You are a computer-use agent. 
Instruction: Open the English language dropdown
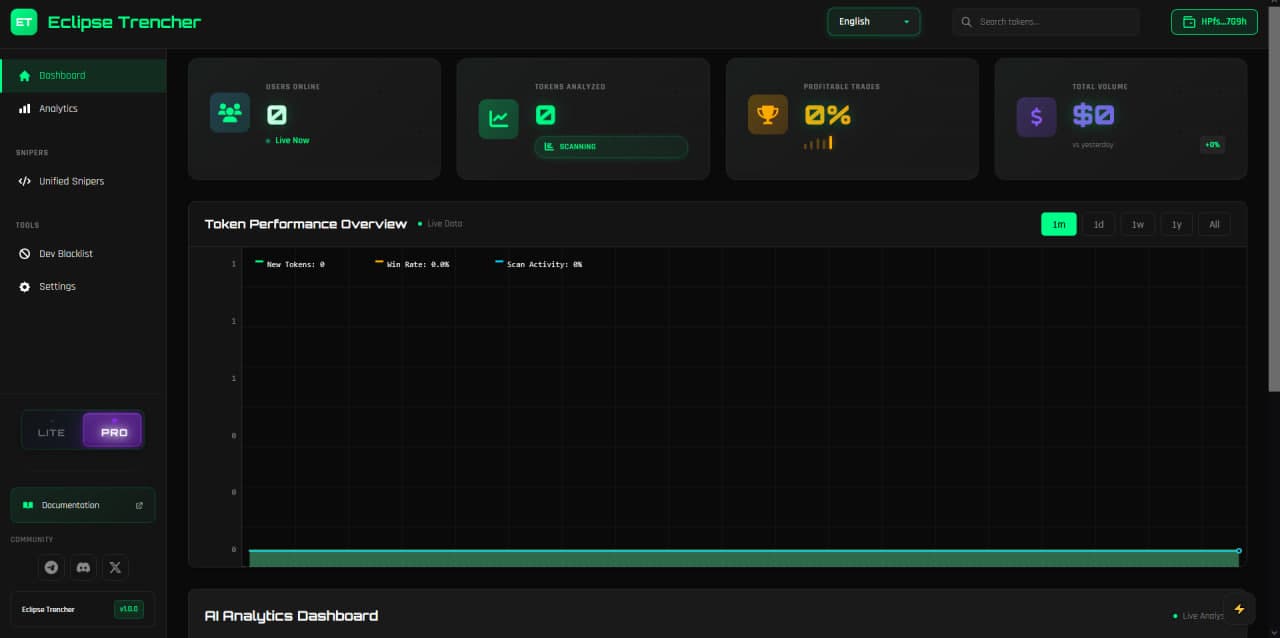point(873,22)
